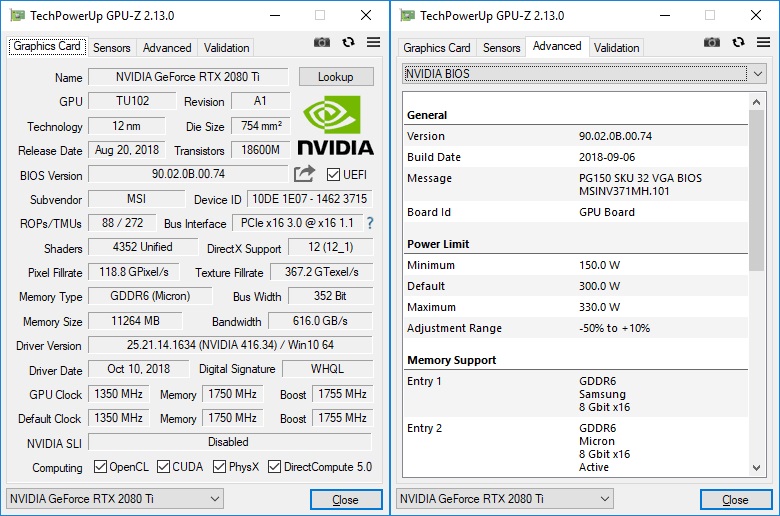Select Advanced tab in right window
Image resolution: width=780 pixels, height=516 pixels.
pos(557,46)
